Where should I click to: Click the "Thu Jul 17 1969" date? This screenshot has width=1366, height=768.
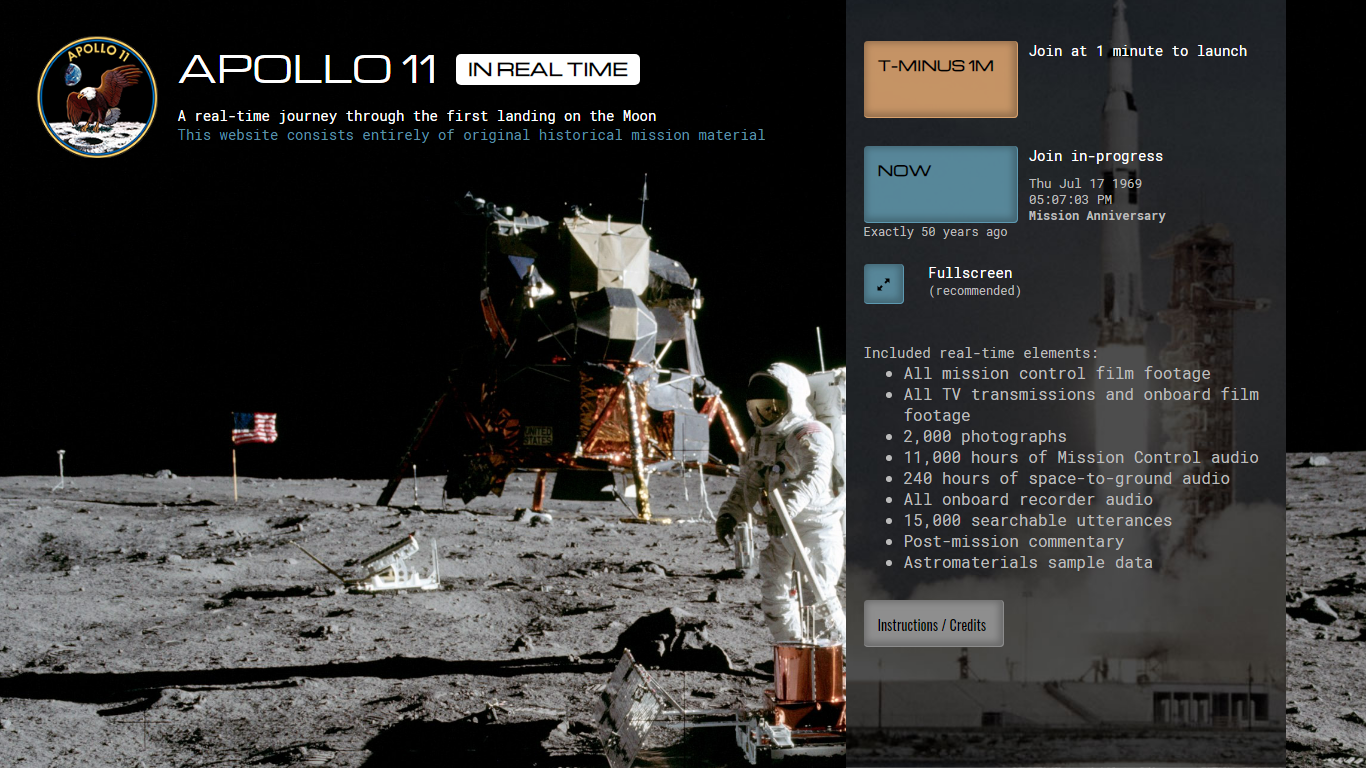point(1085,184)
